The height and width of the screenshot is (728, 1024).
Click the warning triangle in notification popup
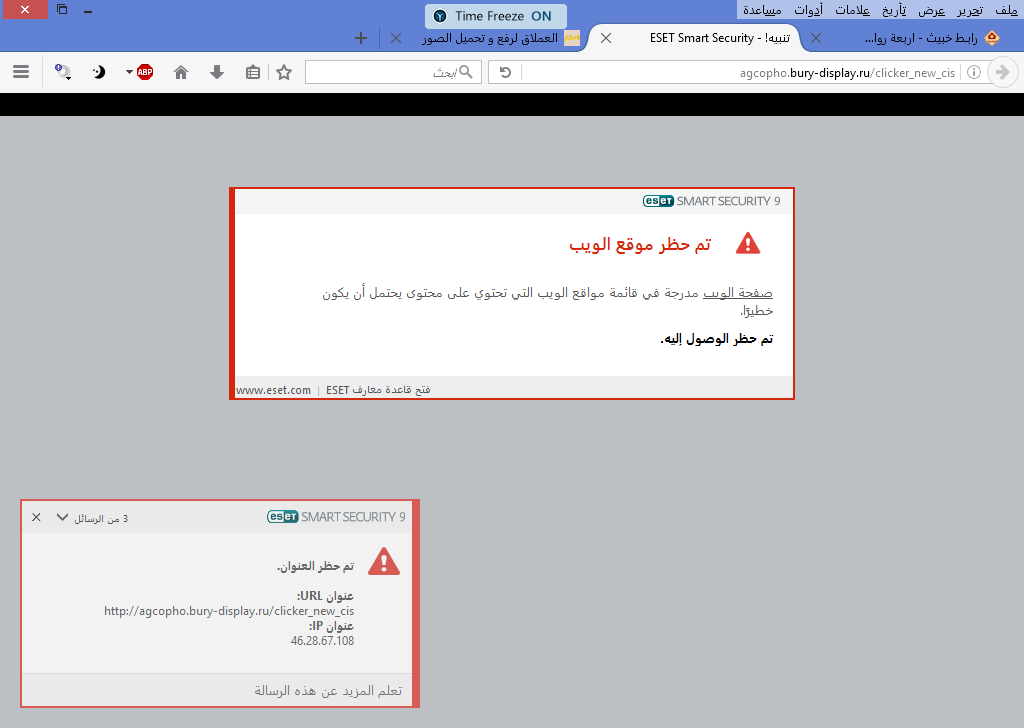tap(383, 562)
